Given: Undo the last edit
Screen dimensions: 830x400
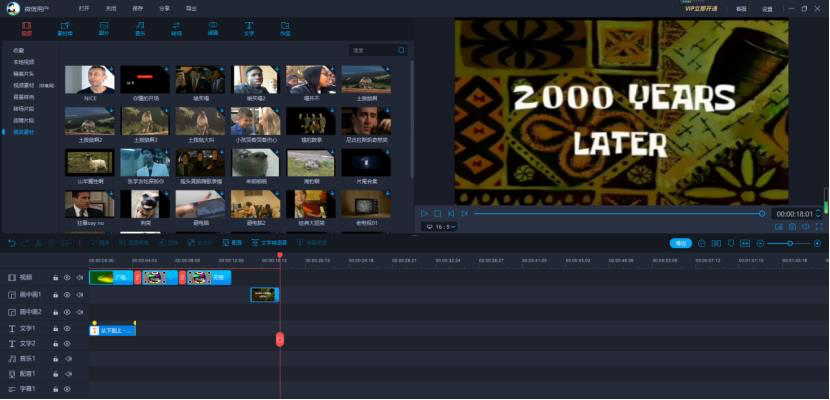Looking at the screenshot, I should 12,243.
